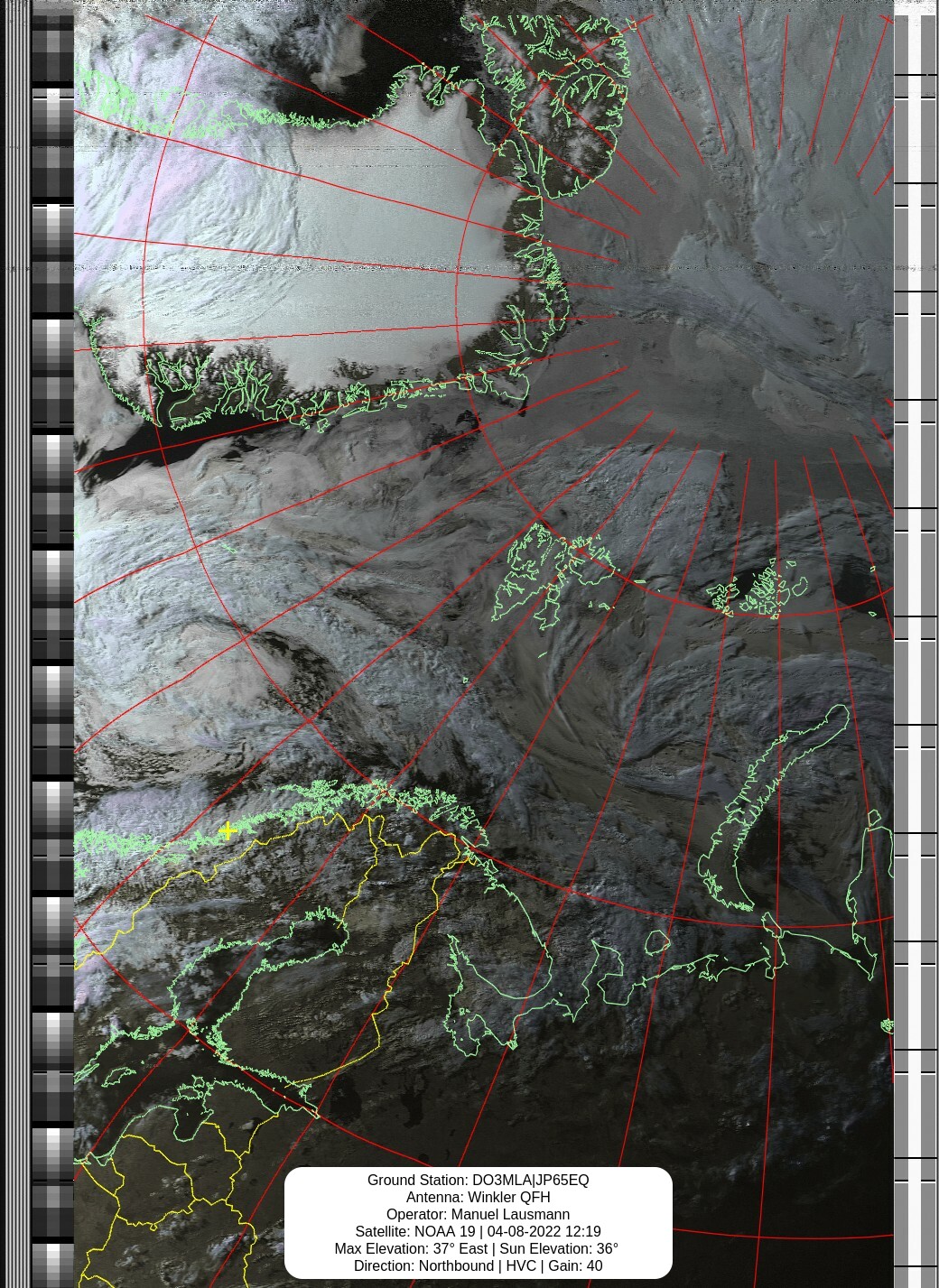Screen dimensions: 939x1288
Task: Click the yellow ground station cross marker
Action: pos(228,830)
